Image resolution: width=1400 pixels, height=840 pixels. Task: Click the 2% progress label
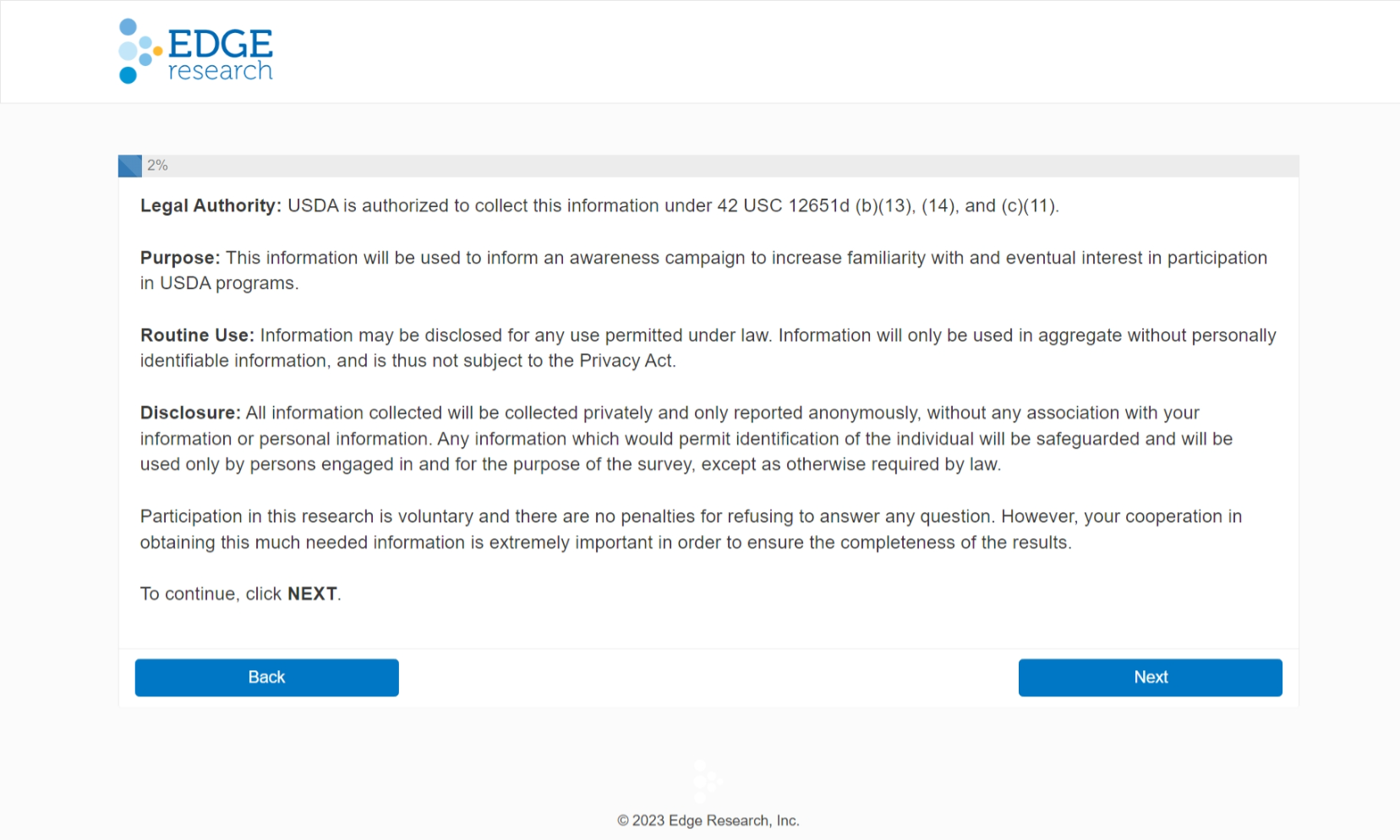[x=157, y=166]
